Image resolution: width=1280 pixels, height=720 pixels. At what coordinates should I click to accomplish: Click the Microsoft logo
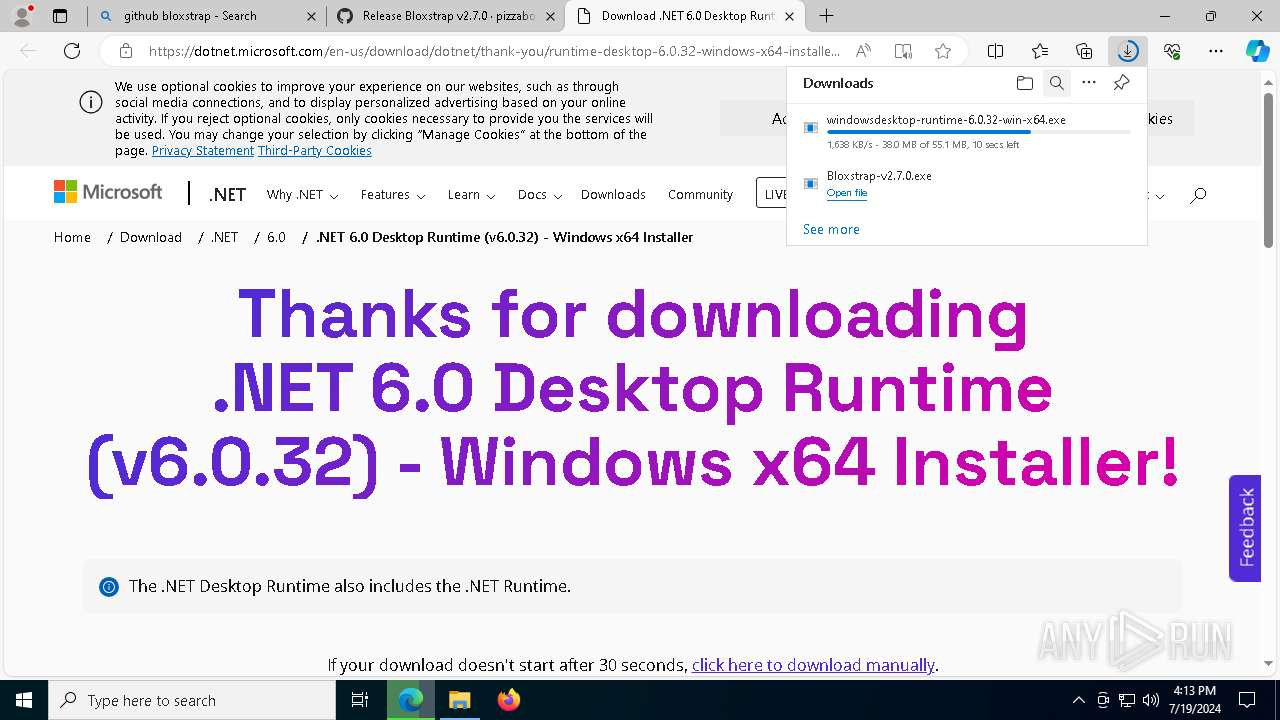point(108,192)
